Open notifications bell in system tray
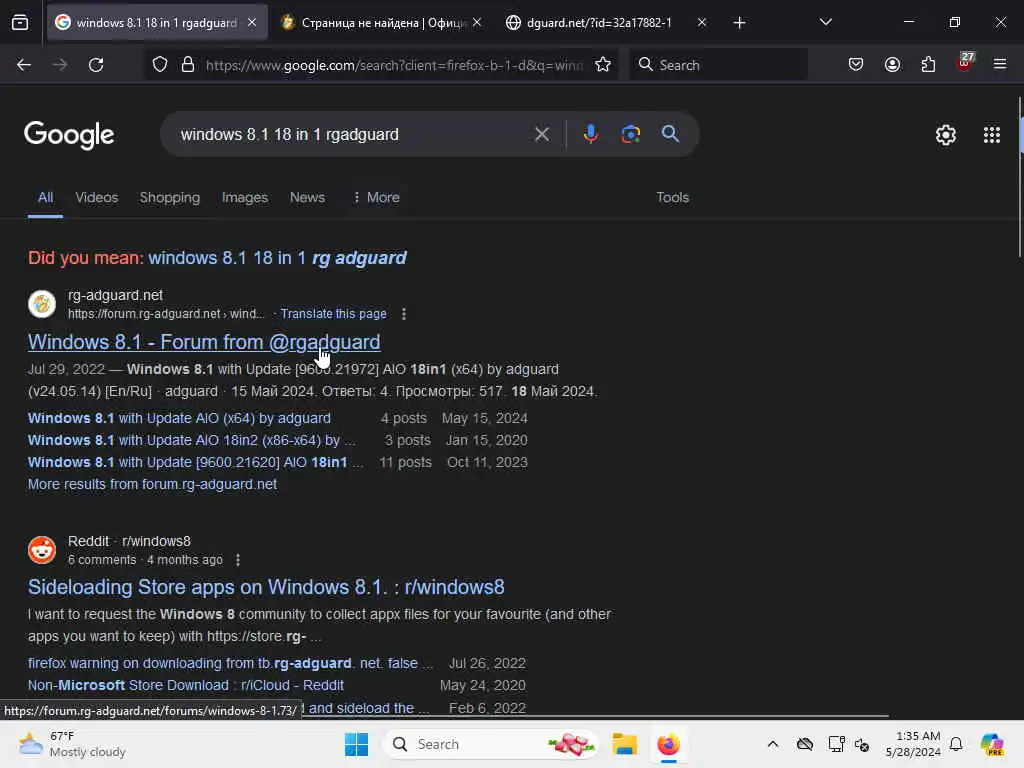 [x=956, y=744]
